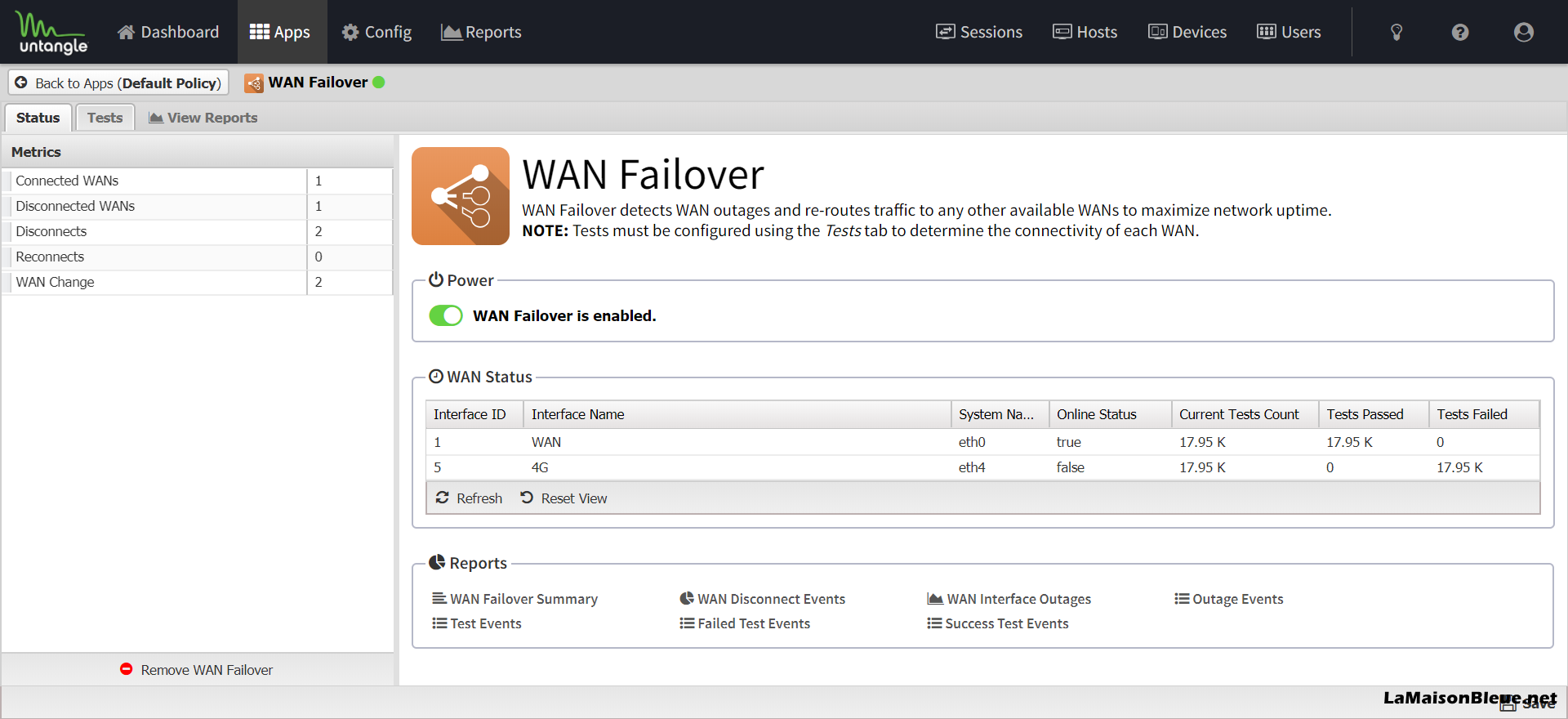Select the Status tab

[38, 118]
